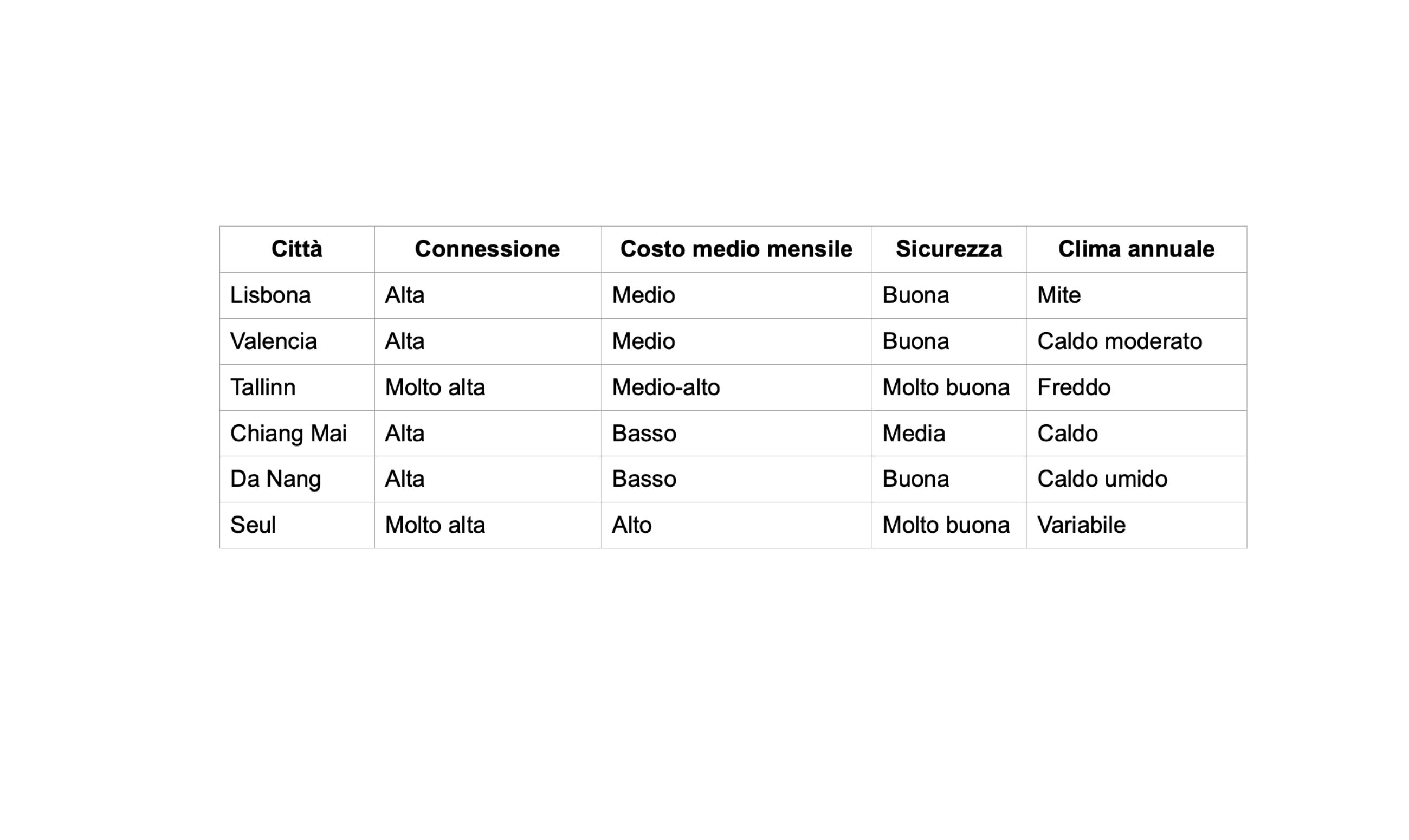
Task: Select the Caldo umido cell
Action: click(x=1102, y=479)
